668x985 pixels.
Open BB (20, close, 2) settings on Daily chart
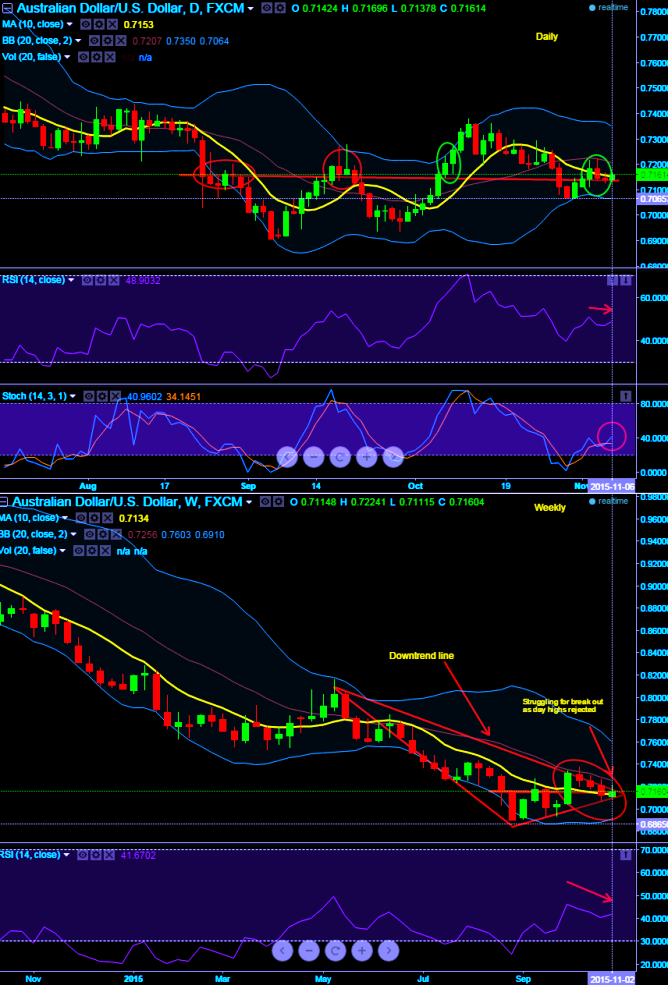pos(107,40)
